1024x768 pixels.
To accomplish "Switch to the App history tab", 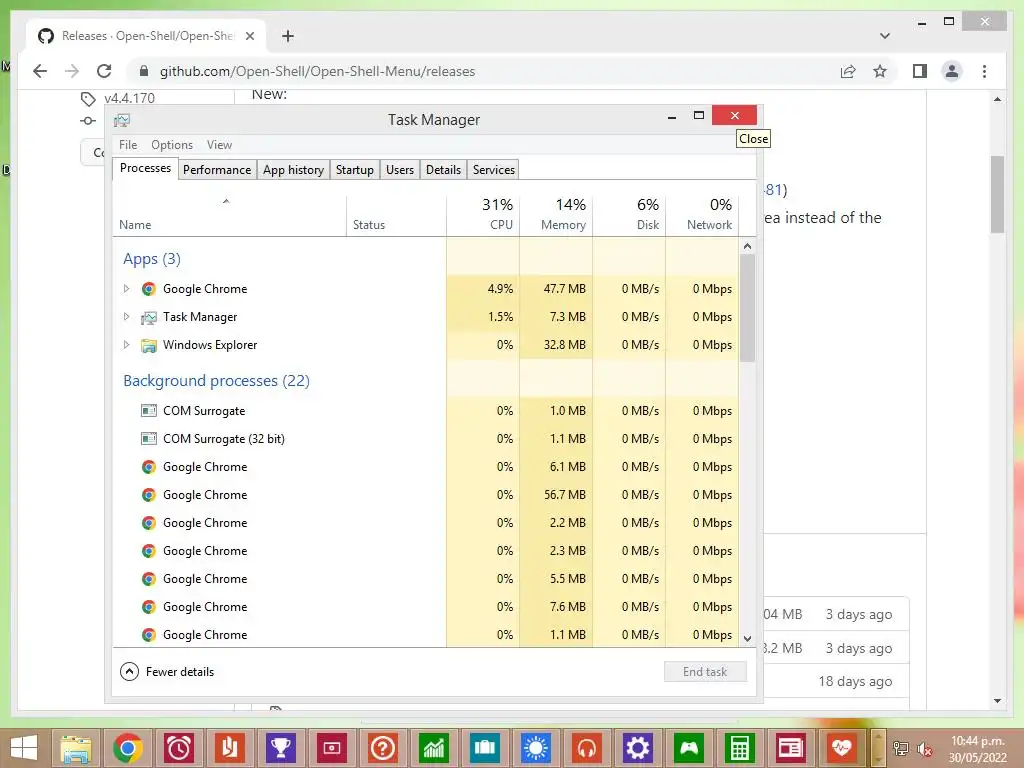I will click(x=293, y=170).
